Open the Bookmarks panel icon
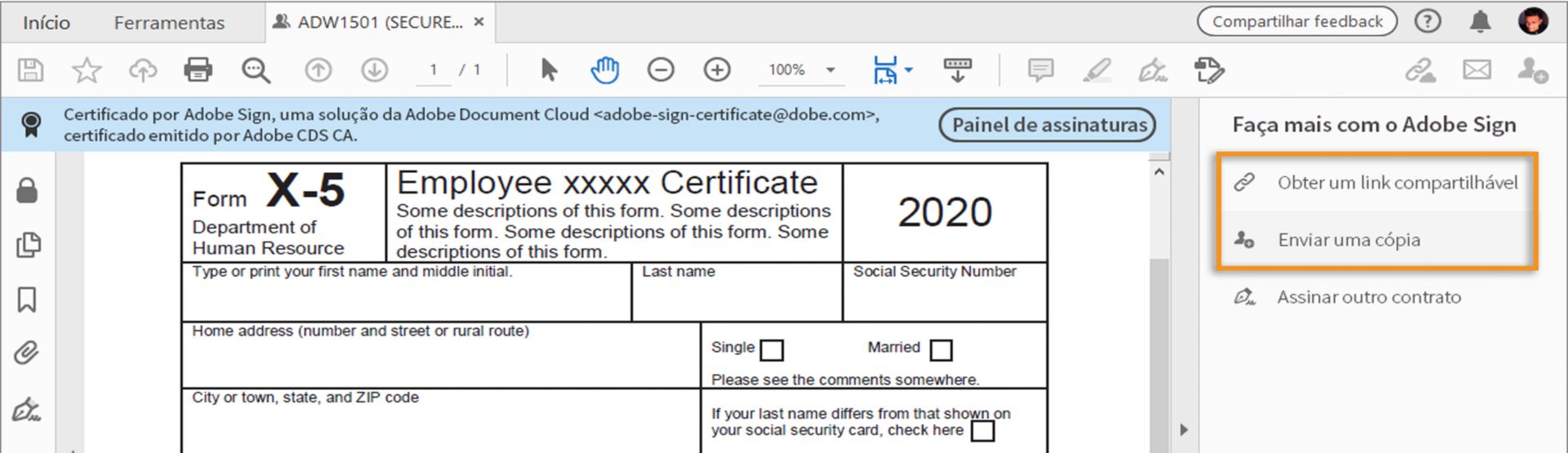Screen dimensions: 1568x453 coord(27,300)
